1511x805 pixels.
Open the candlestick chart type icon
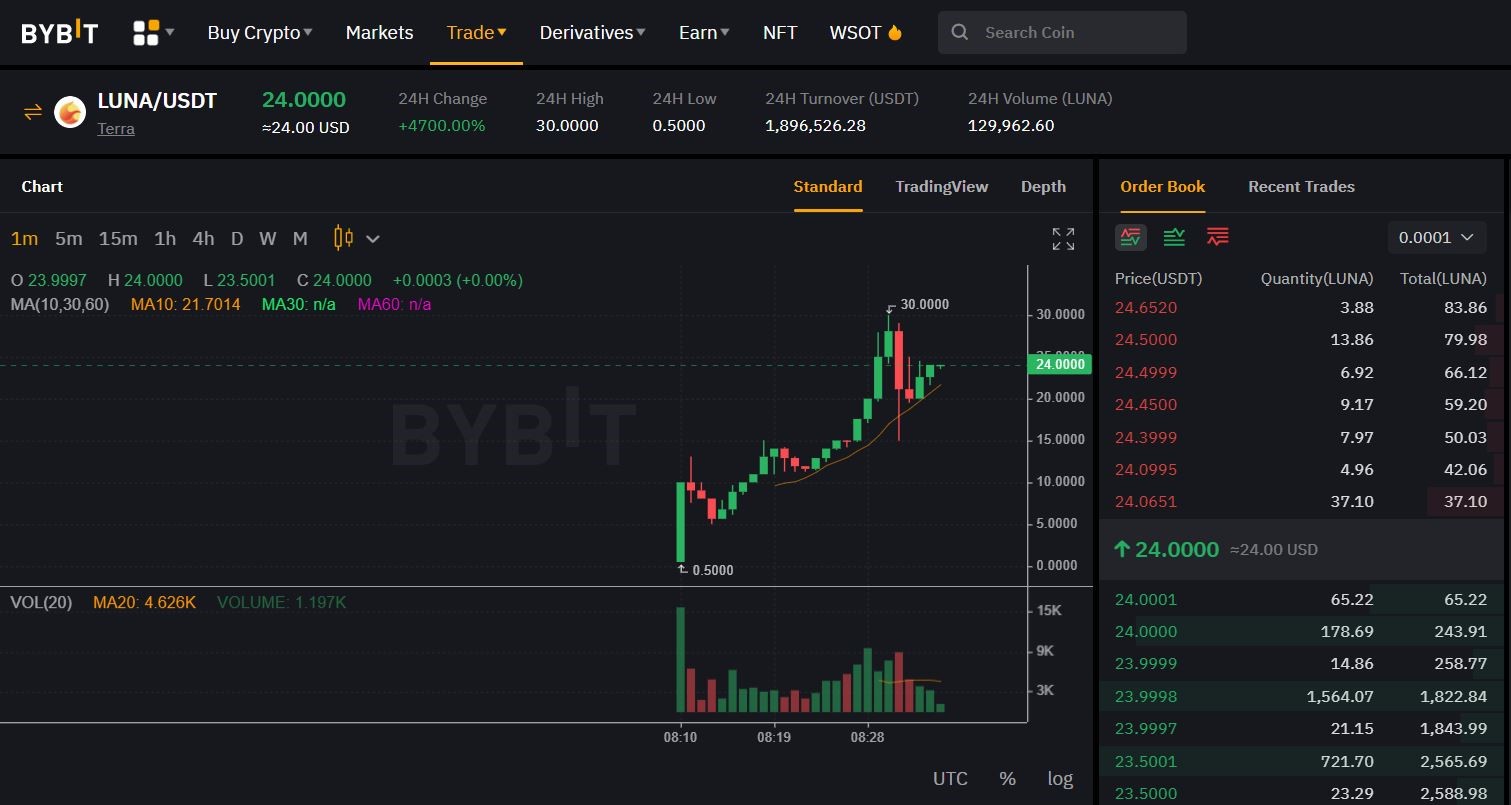click(x=344, y=238)
